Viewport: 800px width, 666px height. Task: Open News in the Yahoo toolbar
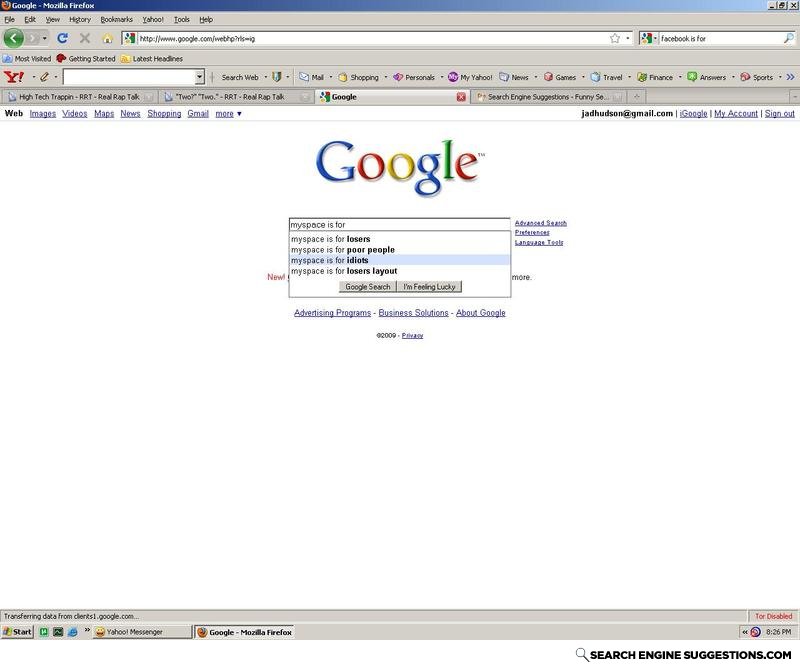[514, 77]
